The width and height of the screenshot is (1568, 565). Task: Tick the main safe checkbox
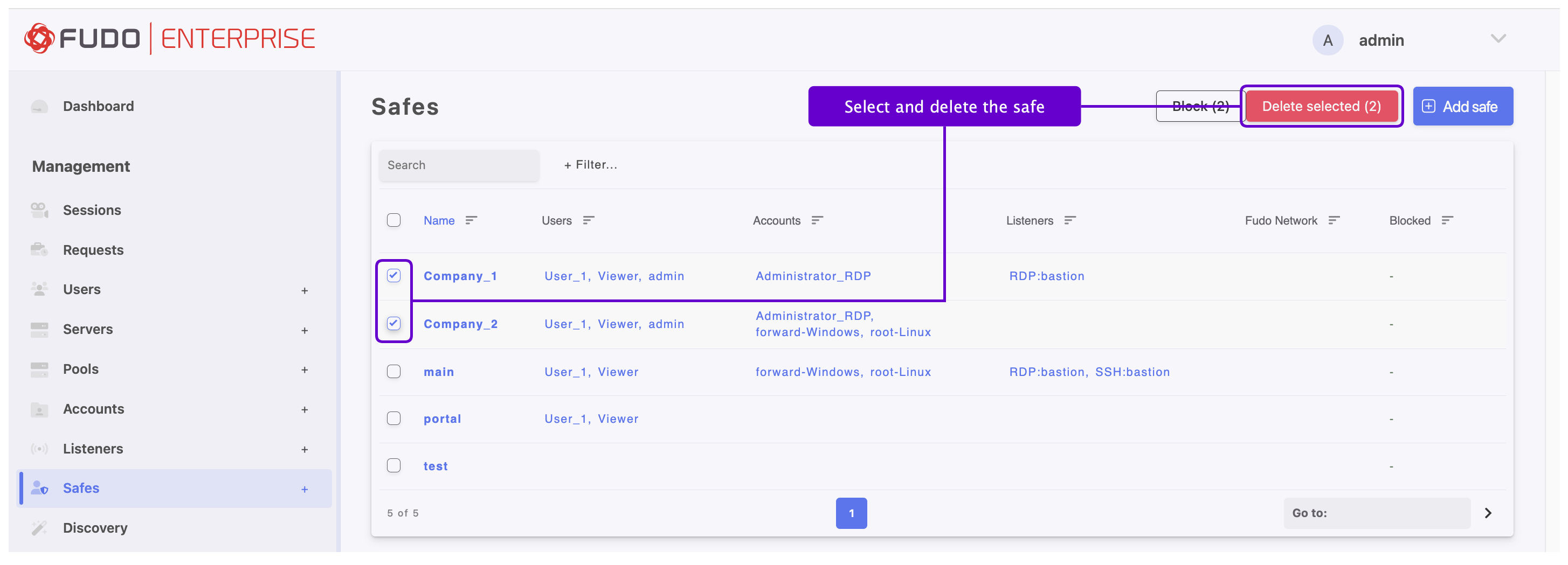pos(394,372)
